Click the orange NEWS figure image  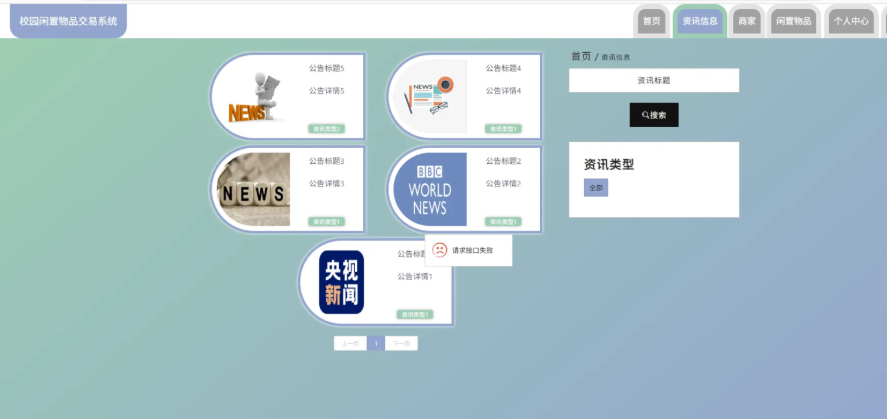click(x=254, y=97)
